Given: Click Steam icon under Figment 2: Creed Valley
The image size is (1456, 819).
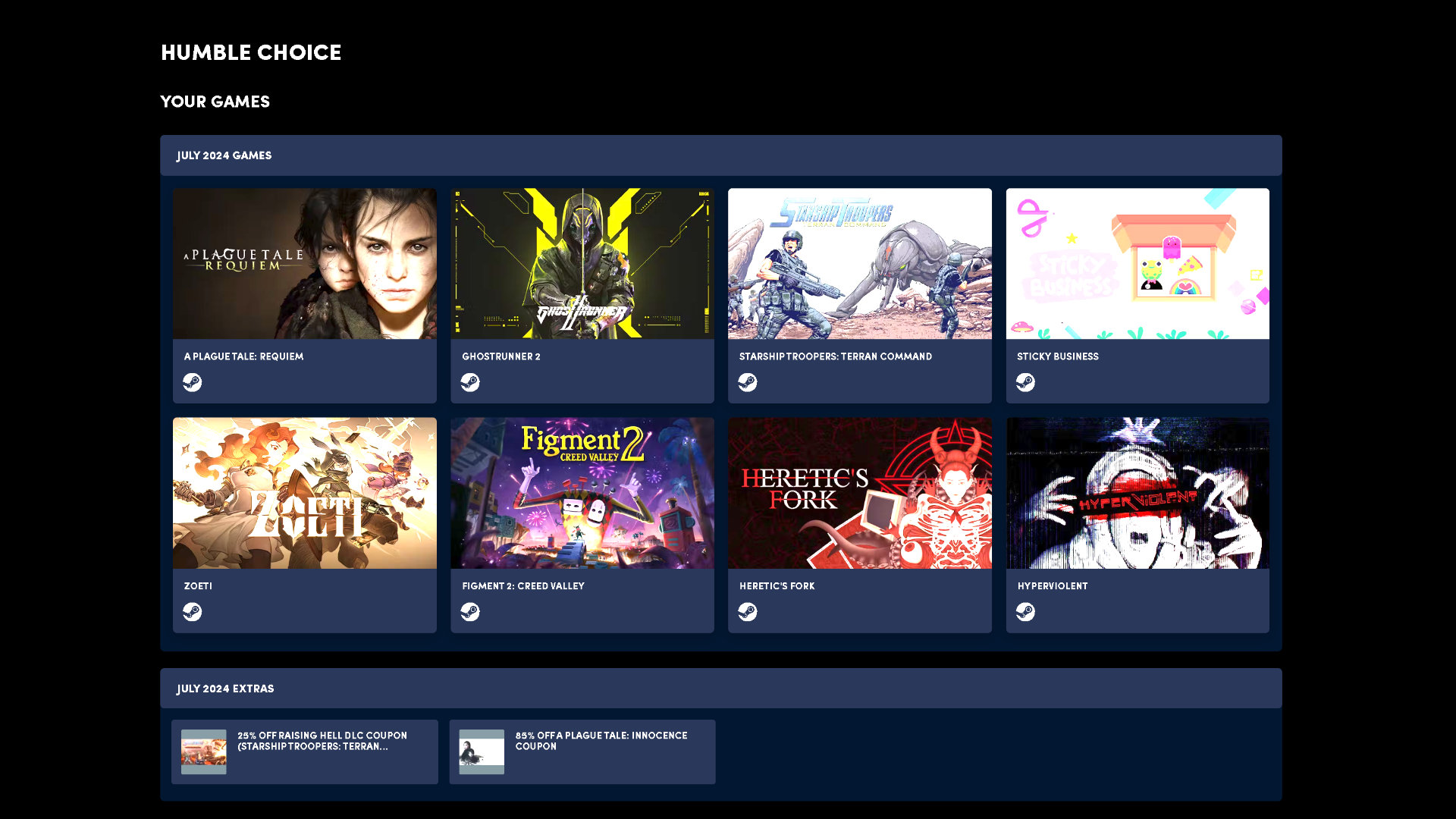Looking at the screenshot, I should click(x=470, y=611).
